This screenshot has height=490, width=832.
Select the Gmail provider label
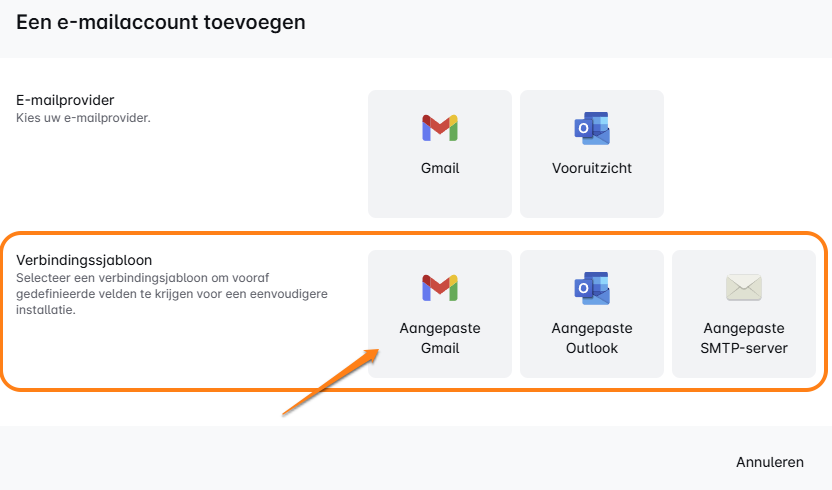440,169
